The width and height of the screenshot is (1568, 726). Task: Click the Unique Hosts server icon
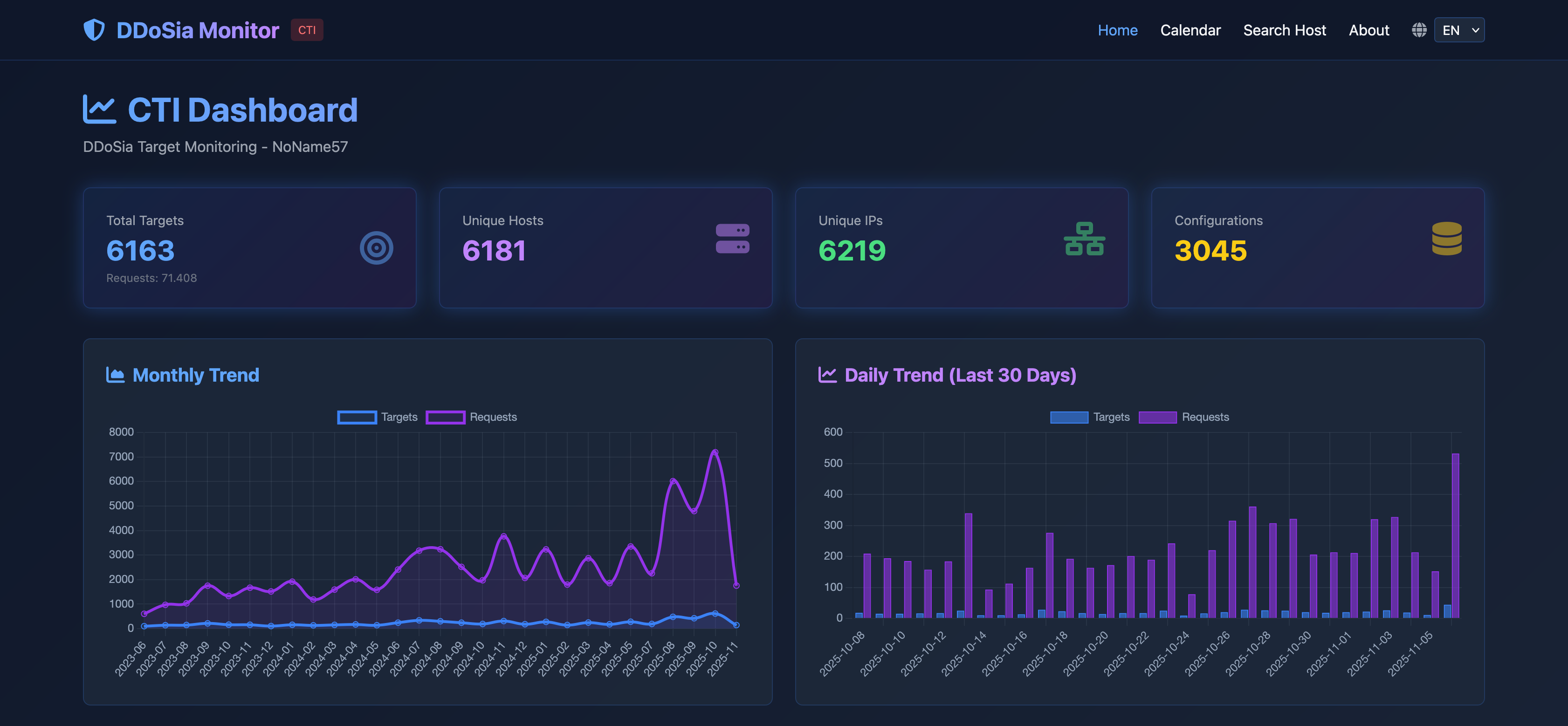pyautogui.click(x=732, y=239)
